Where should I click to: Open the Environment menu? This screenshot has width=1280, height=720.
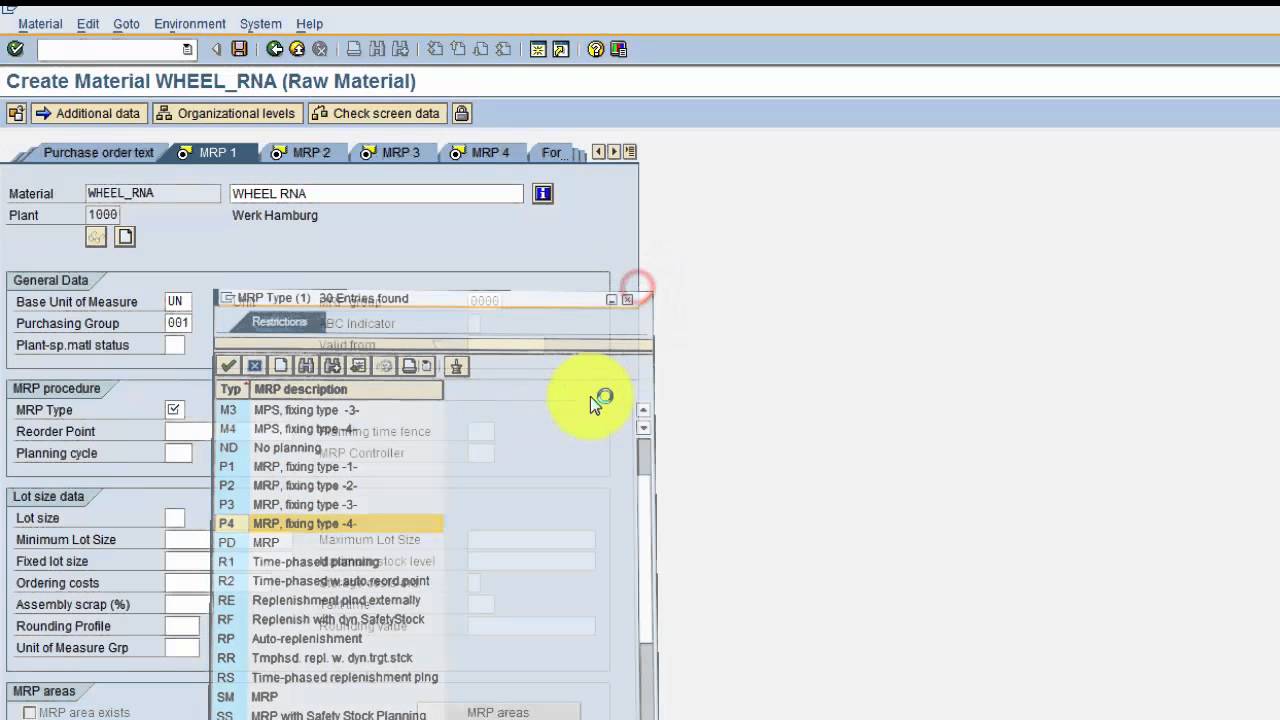(190, 24)
